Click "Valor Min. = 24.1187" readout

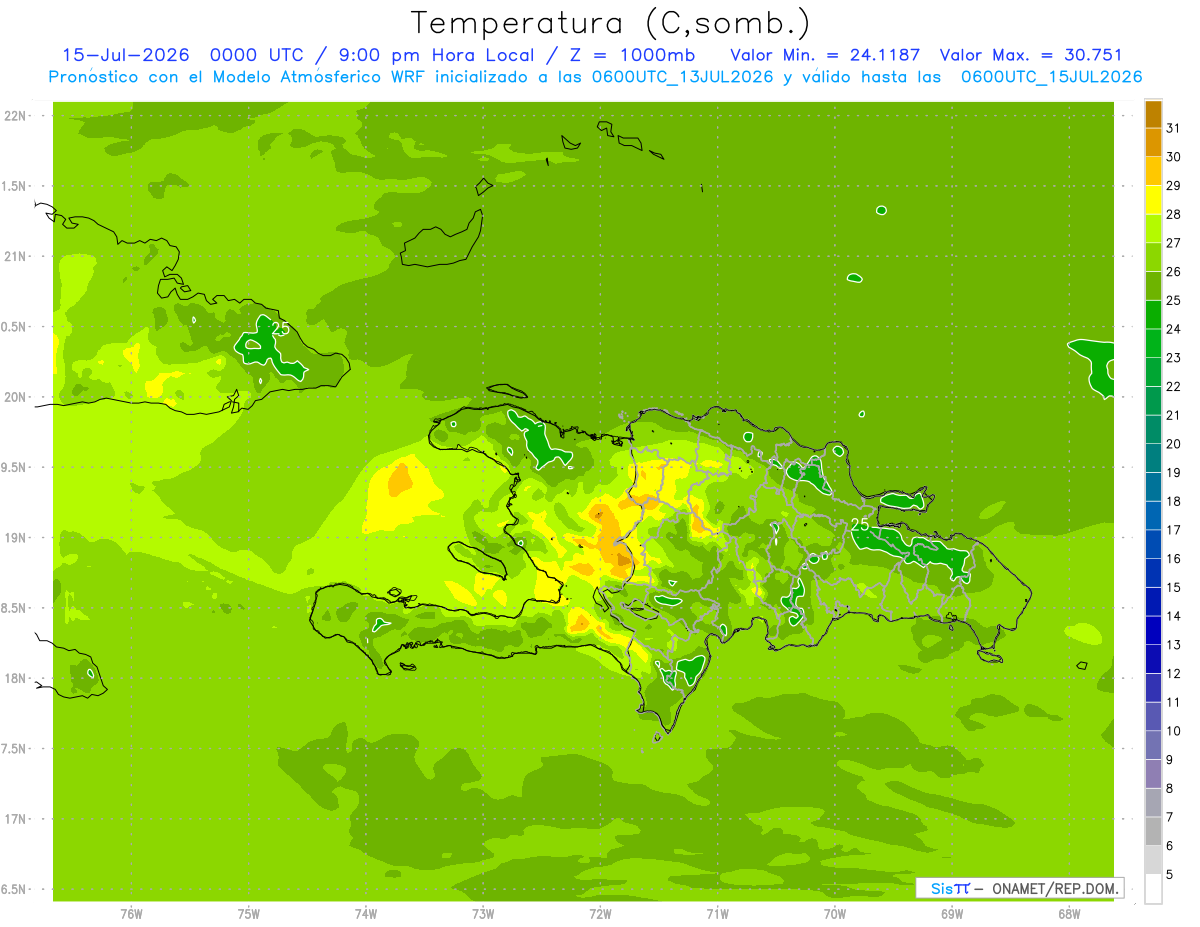tap(825, 55)
